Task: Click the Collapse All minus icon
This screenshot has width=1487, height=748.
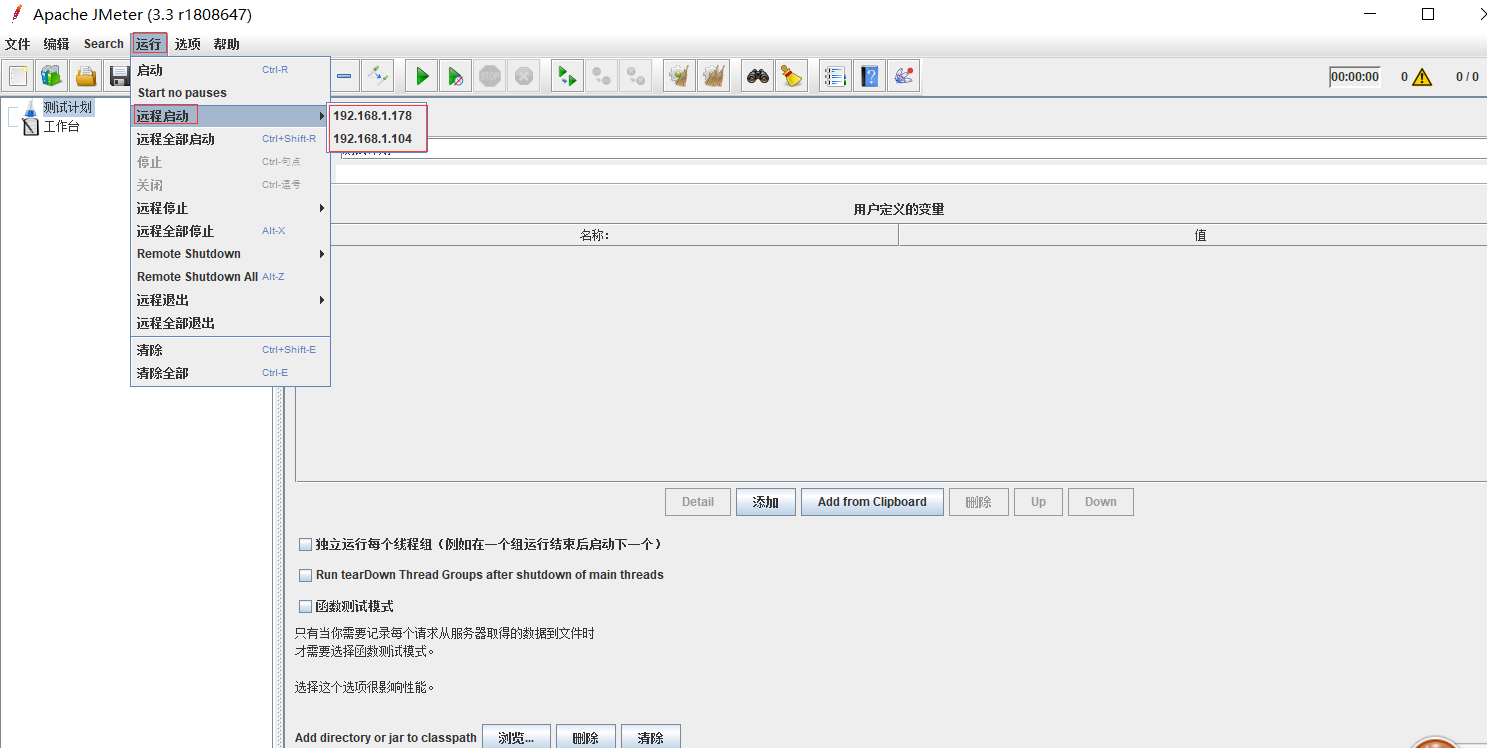Action: 344,76
